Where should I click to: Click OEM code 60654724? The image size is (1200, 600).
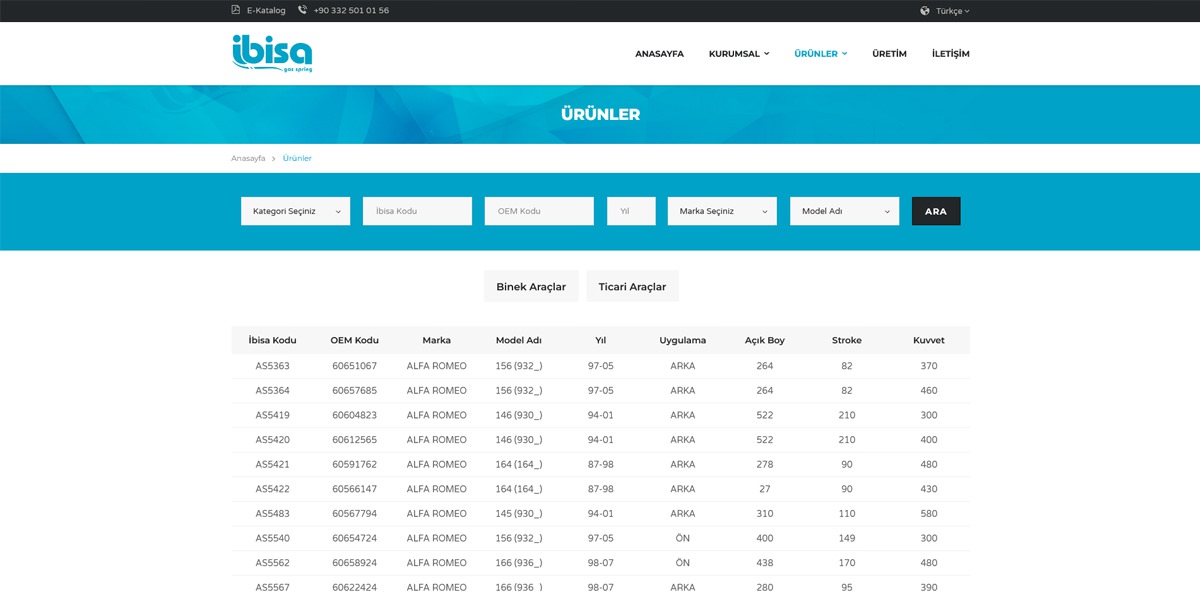click(x=355, y=538)
